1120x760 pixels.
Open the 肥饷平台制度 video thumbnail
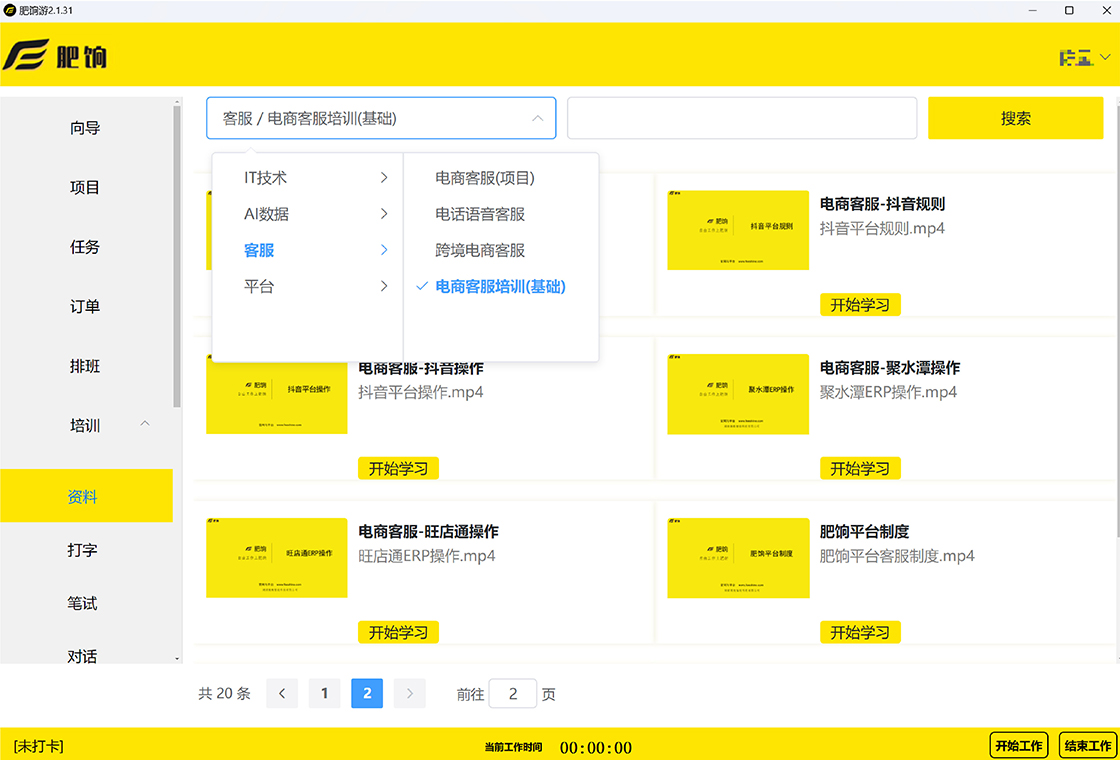tap(738, 557)
